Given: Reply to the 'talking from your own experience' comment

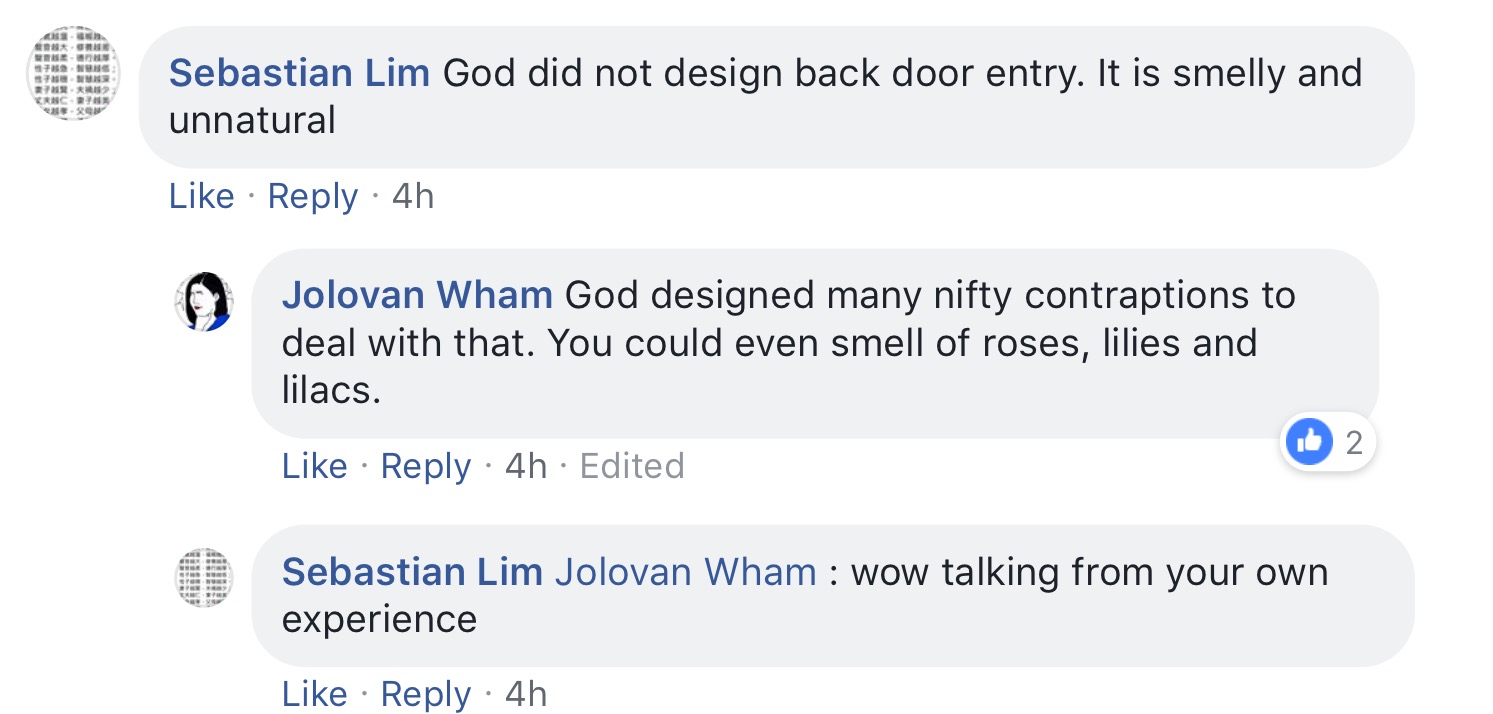Looking at the screenshot, I should (425, 694).
